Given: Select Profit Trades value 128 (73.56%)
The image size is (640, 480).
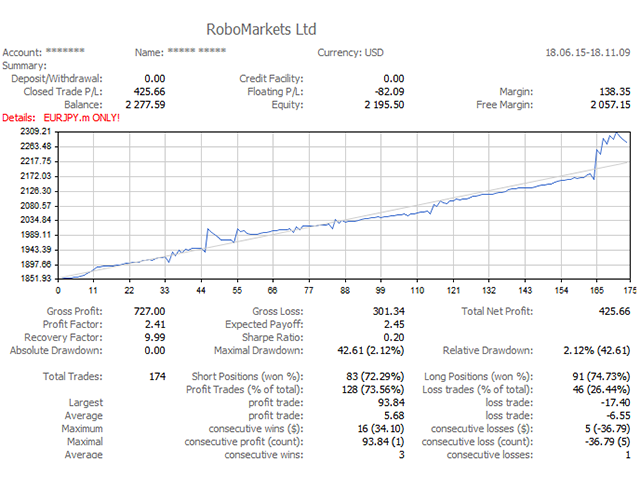Looking at the screenshot, I should (x=373, y=390).
